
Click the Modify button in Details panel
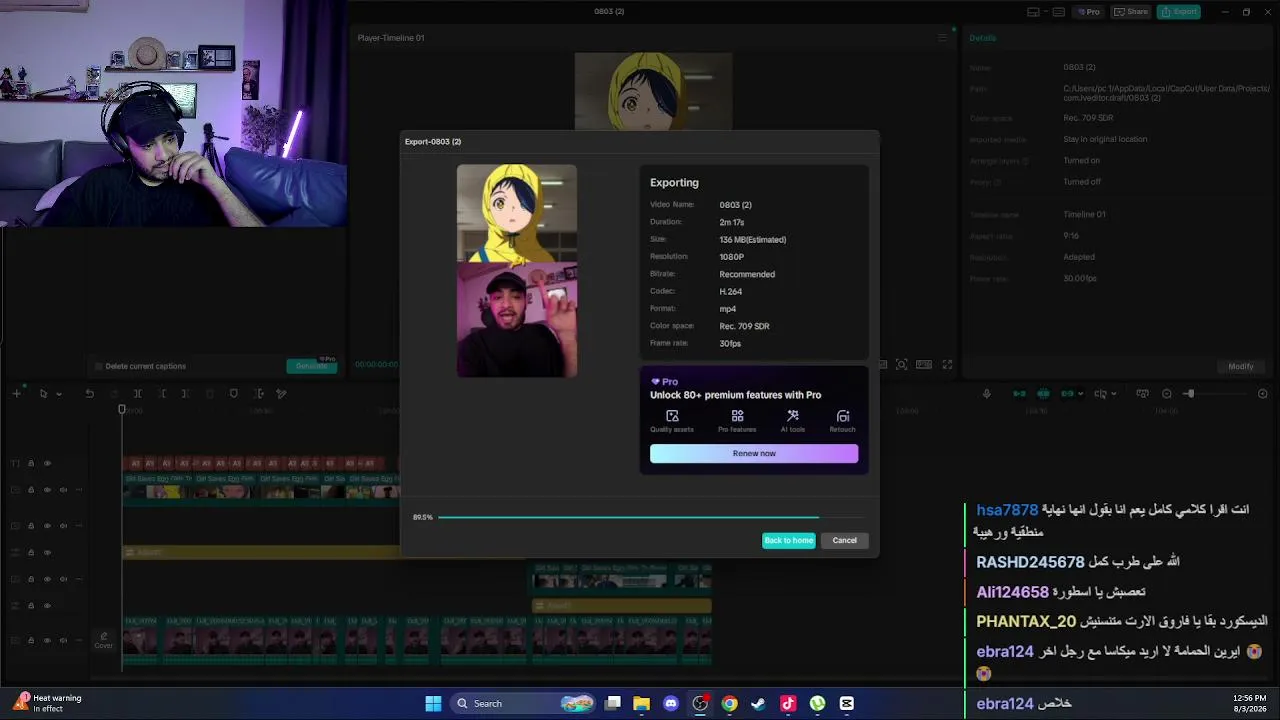pyautogui.click(x=1241, y=366)
